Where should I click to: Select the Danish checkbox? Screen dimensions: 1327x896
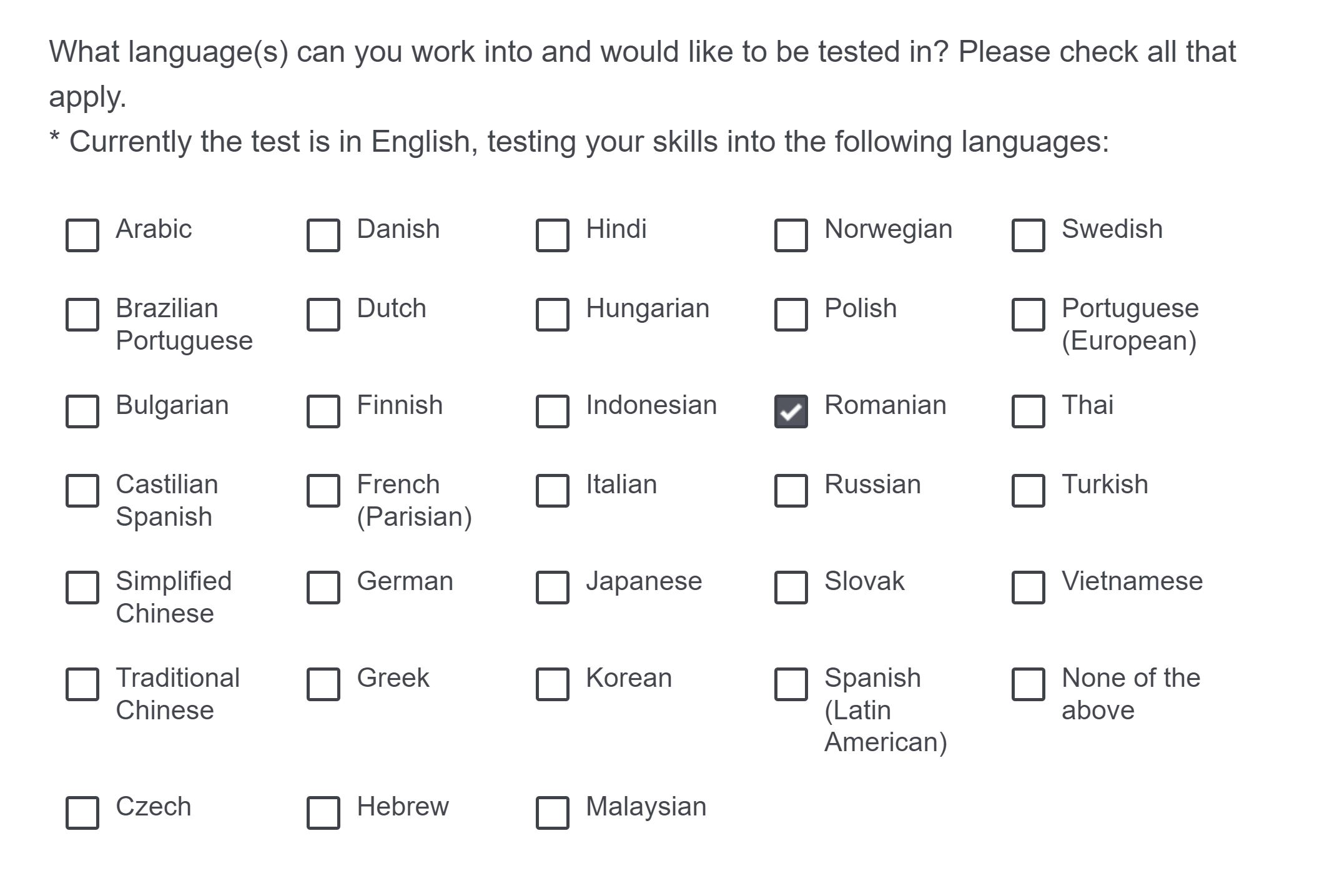pos(323,235)
